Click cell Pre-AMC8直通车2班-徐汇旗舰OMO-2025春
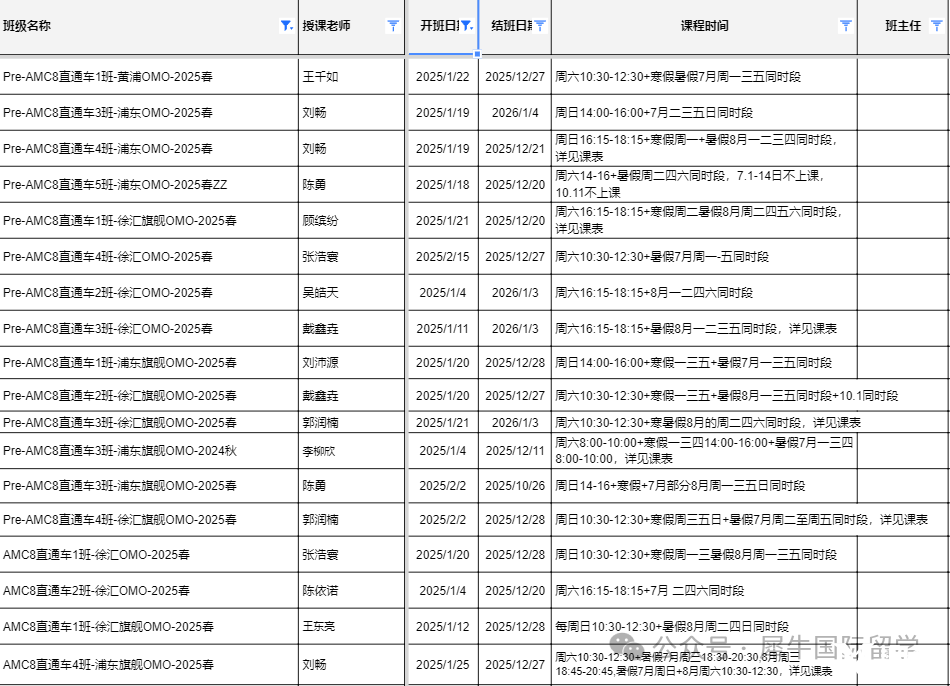950x686 pixels. pos(148,396)
